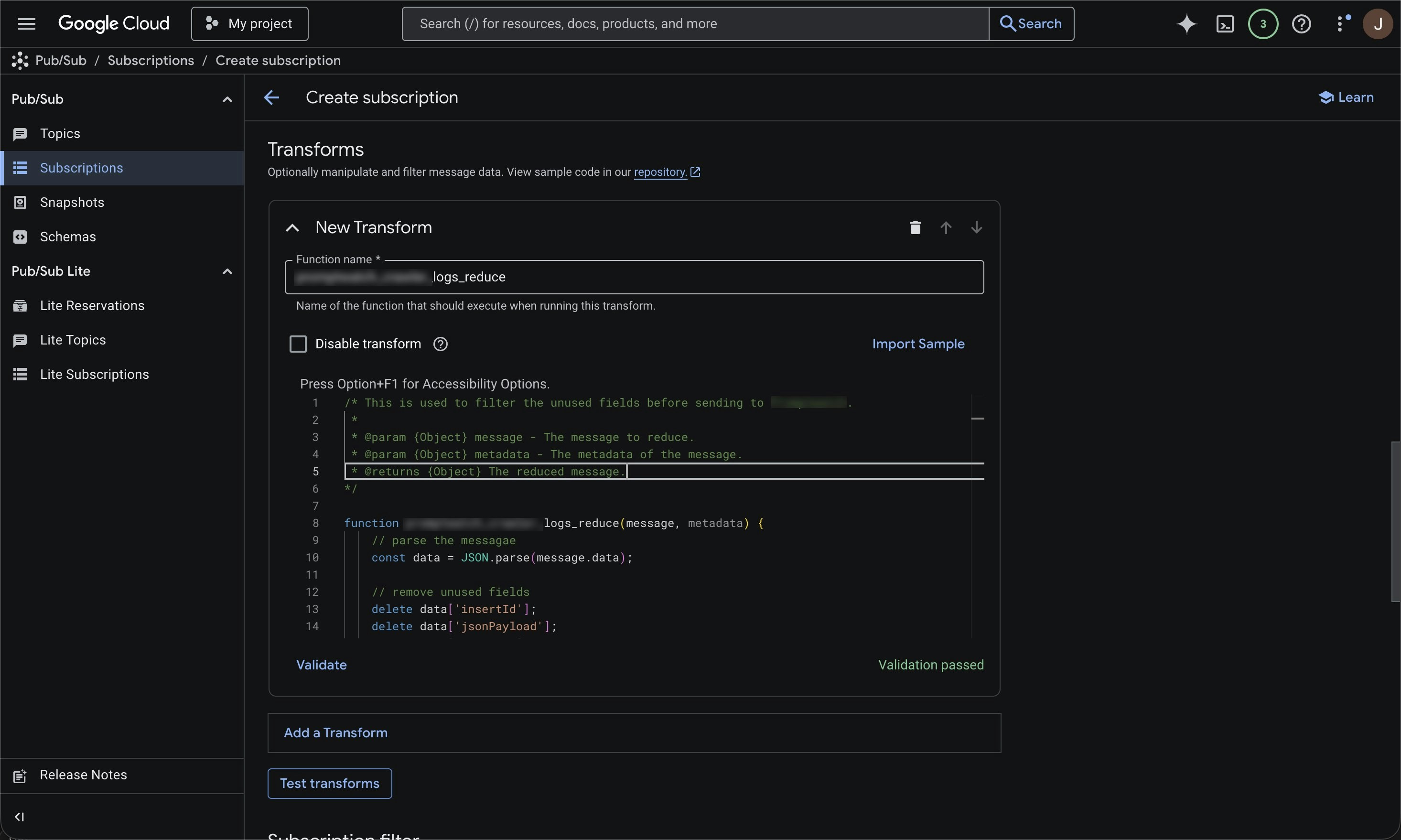Image resolution: width=1401 pixels, height=840 pixels.
Task: Open the My project selector
Action: pyautogui.click(x=249, y=23)
